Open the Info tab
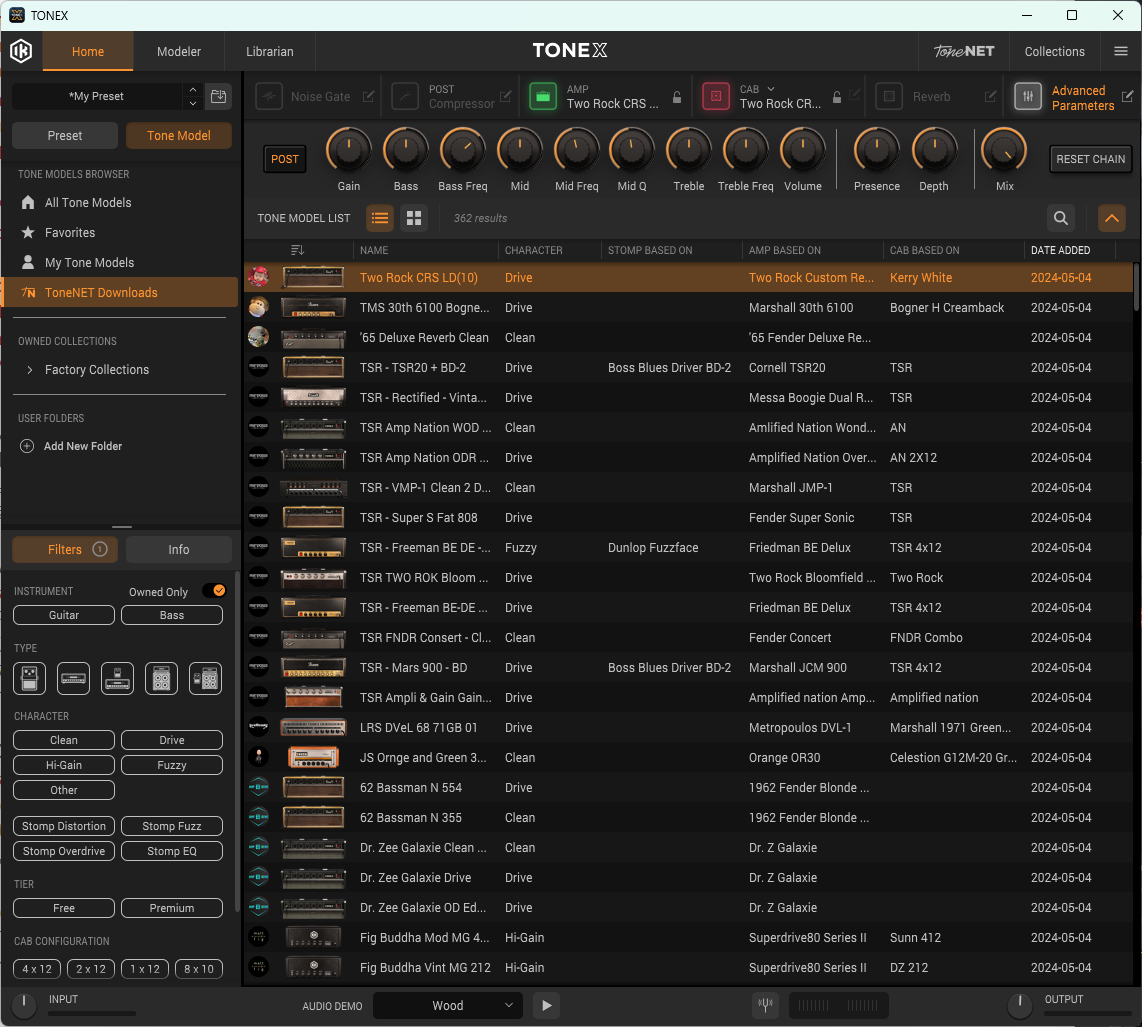This screenshot has width=1142, height=1027. pyautogui.click(x=178, y=549)
